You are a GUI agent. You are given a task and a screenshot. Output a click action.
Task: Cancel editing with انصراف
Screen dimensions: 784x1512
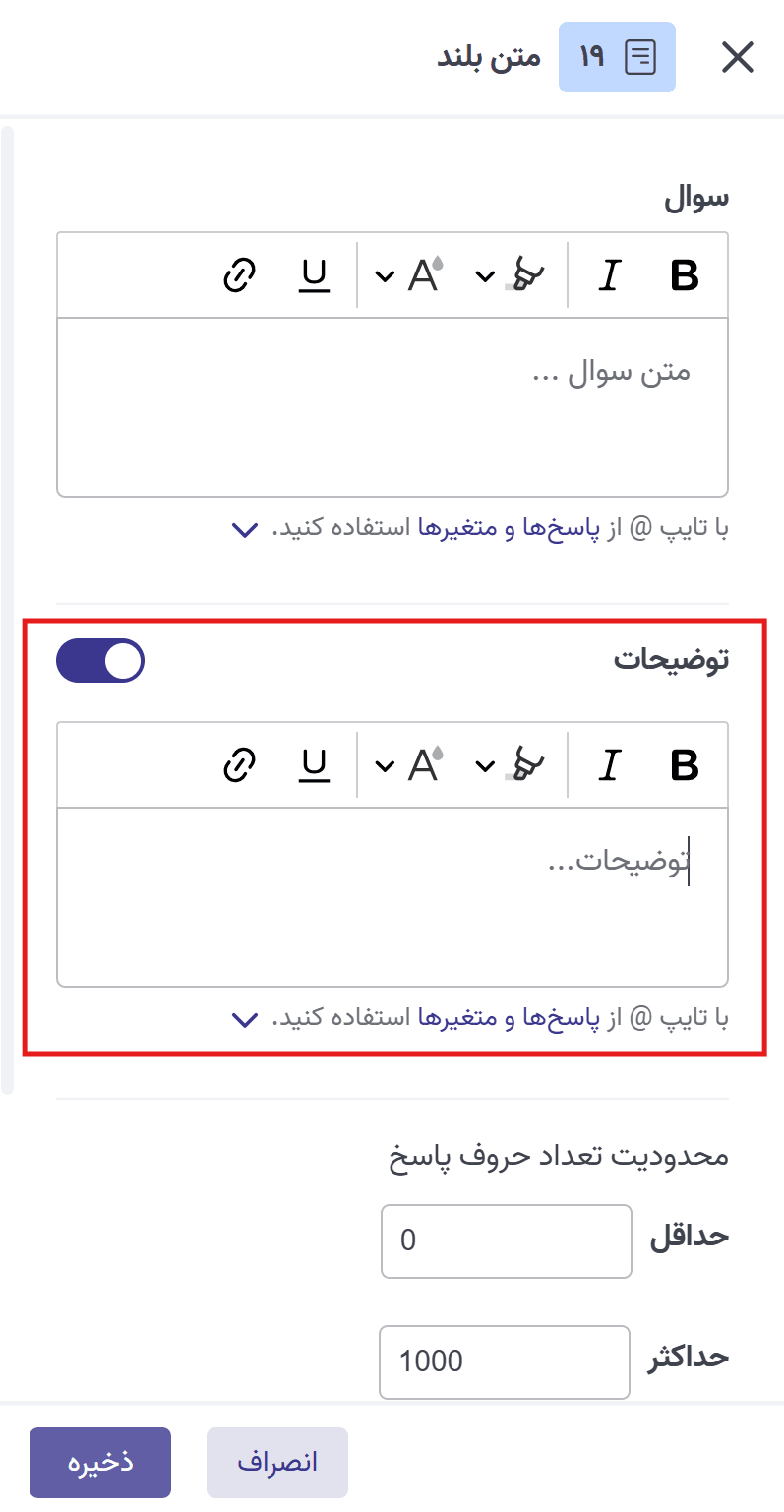point(276,1462)
